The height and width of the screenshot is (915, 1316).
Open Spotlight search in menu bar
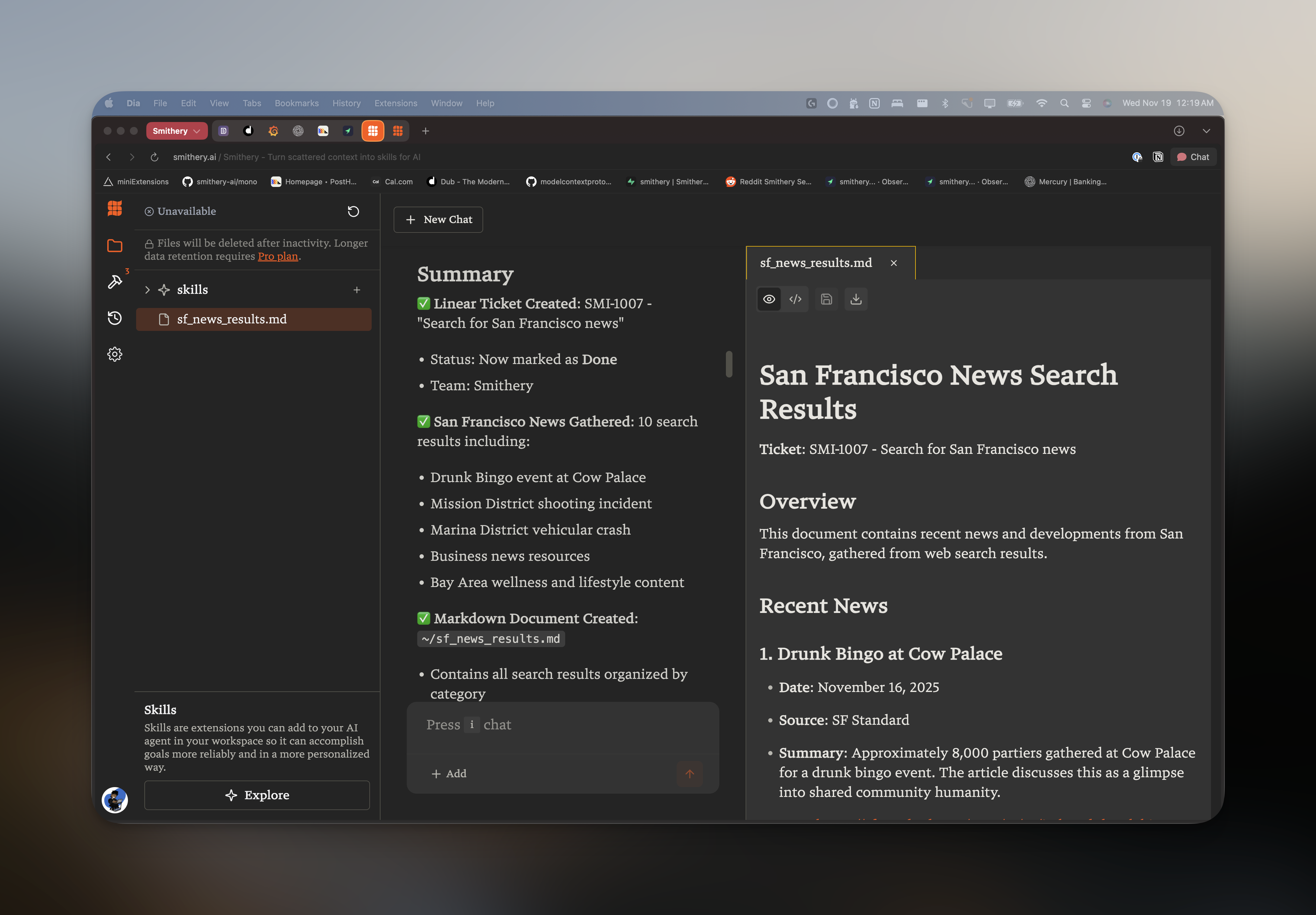[1064, 103]
